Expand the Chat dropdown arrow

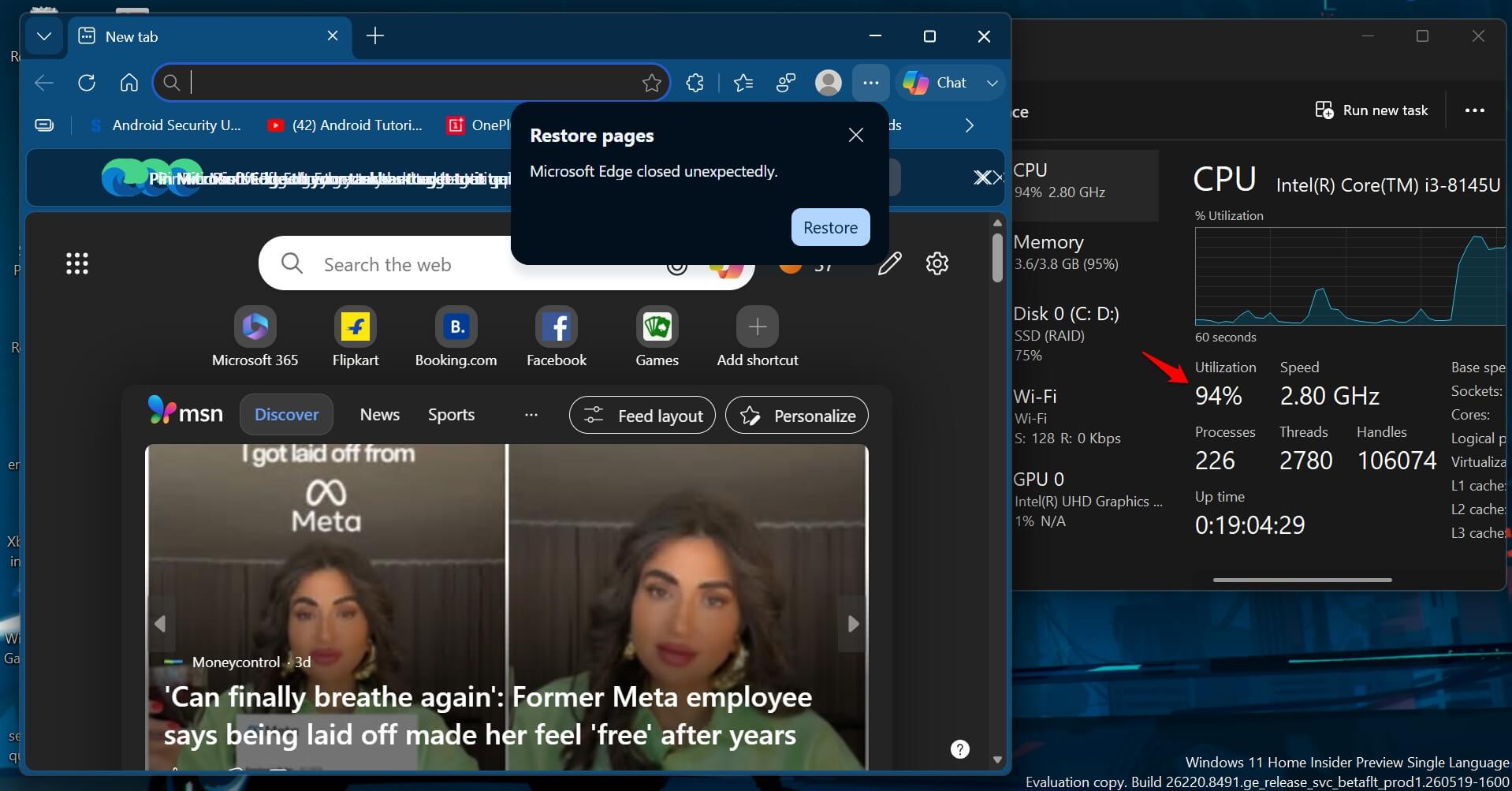[992, 83]
